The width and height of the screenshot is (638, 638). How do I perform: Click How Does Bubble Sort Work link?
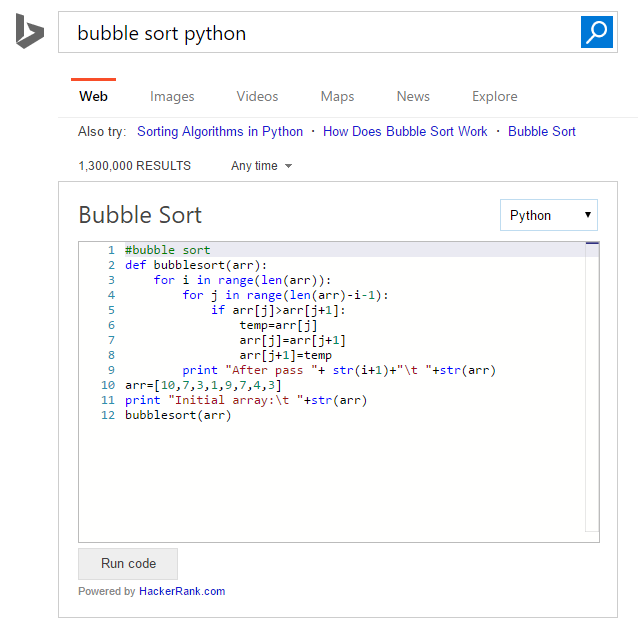coord(405,132)
